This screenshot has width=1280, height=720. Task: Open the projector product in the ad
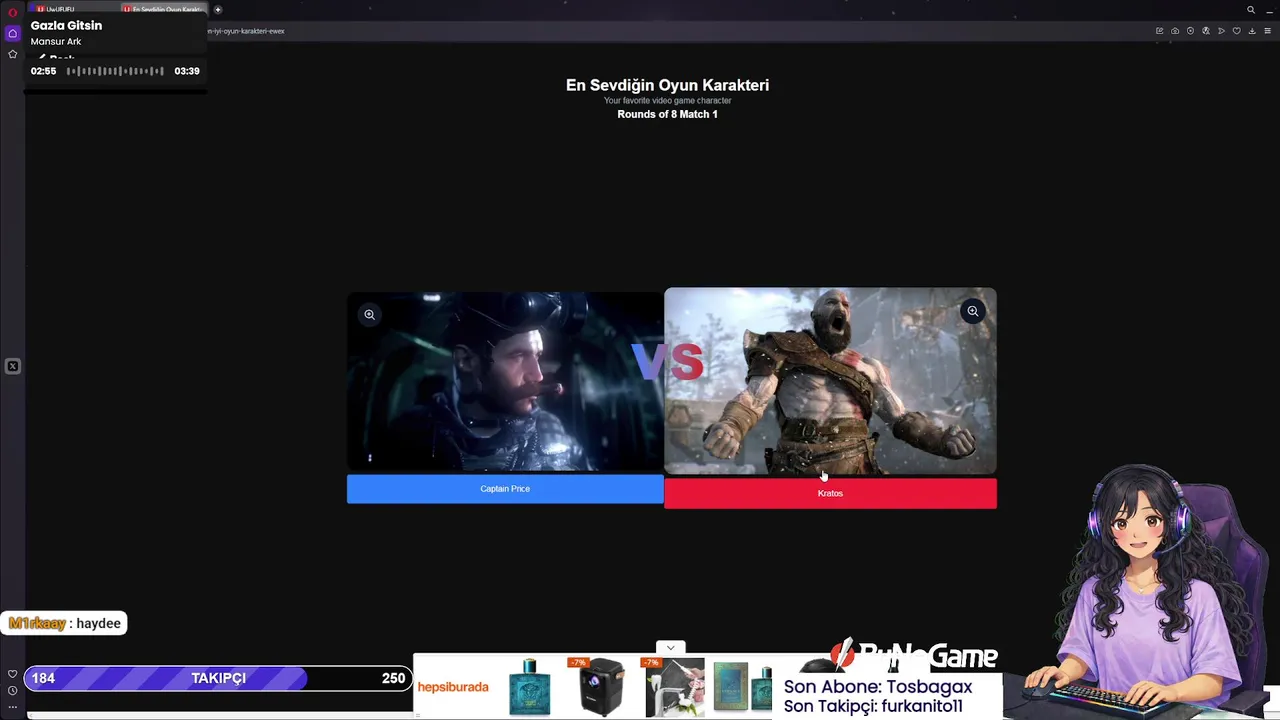[600, 687]
